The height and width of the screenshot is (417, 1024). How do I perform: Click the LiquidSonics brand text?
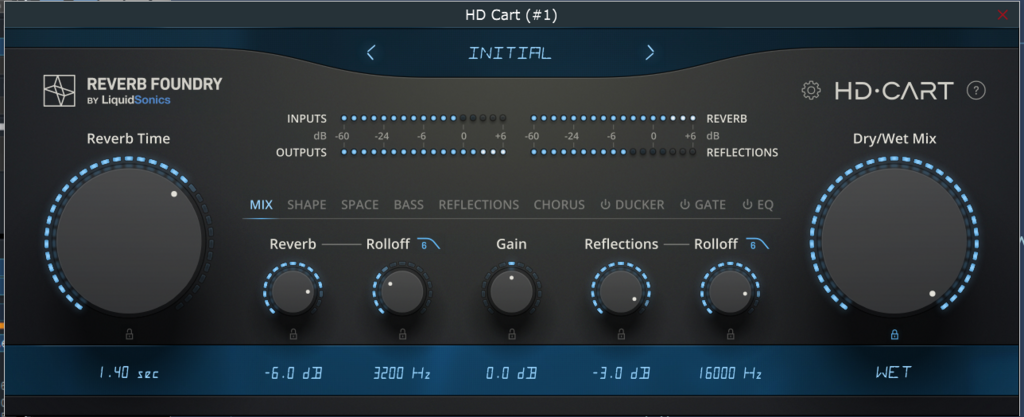click(136, 100)
